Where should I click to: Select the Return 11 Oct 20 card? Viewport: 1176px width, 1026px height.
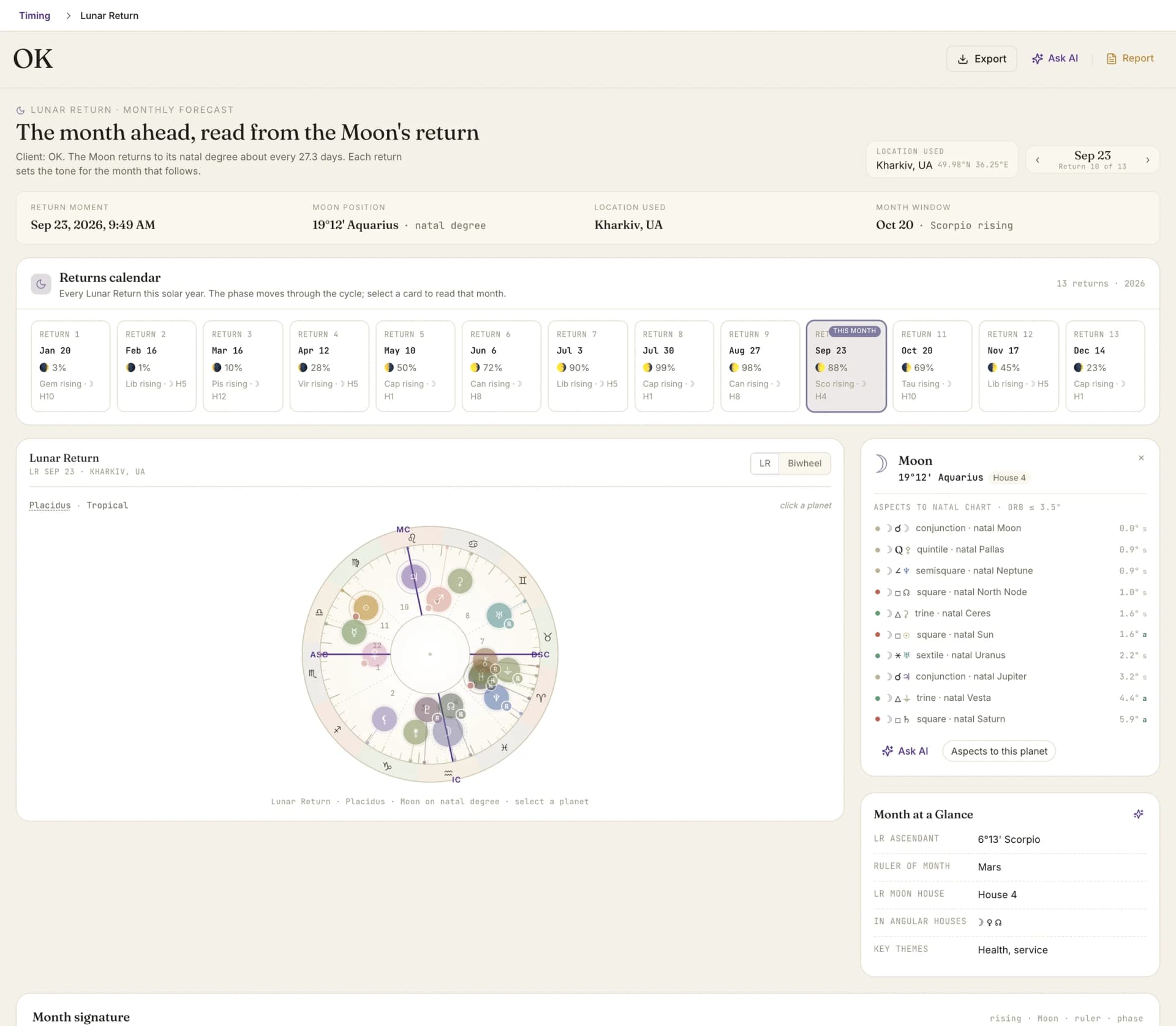click(x=932, y=366)
